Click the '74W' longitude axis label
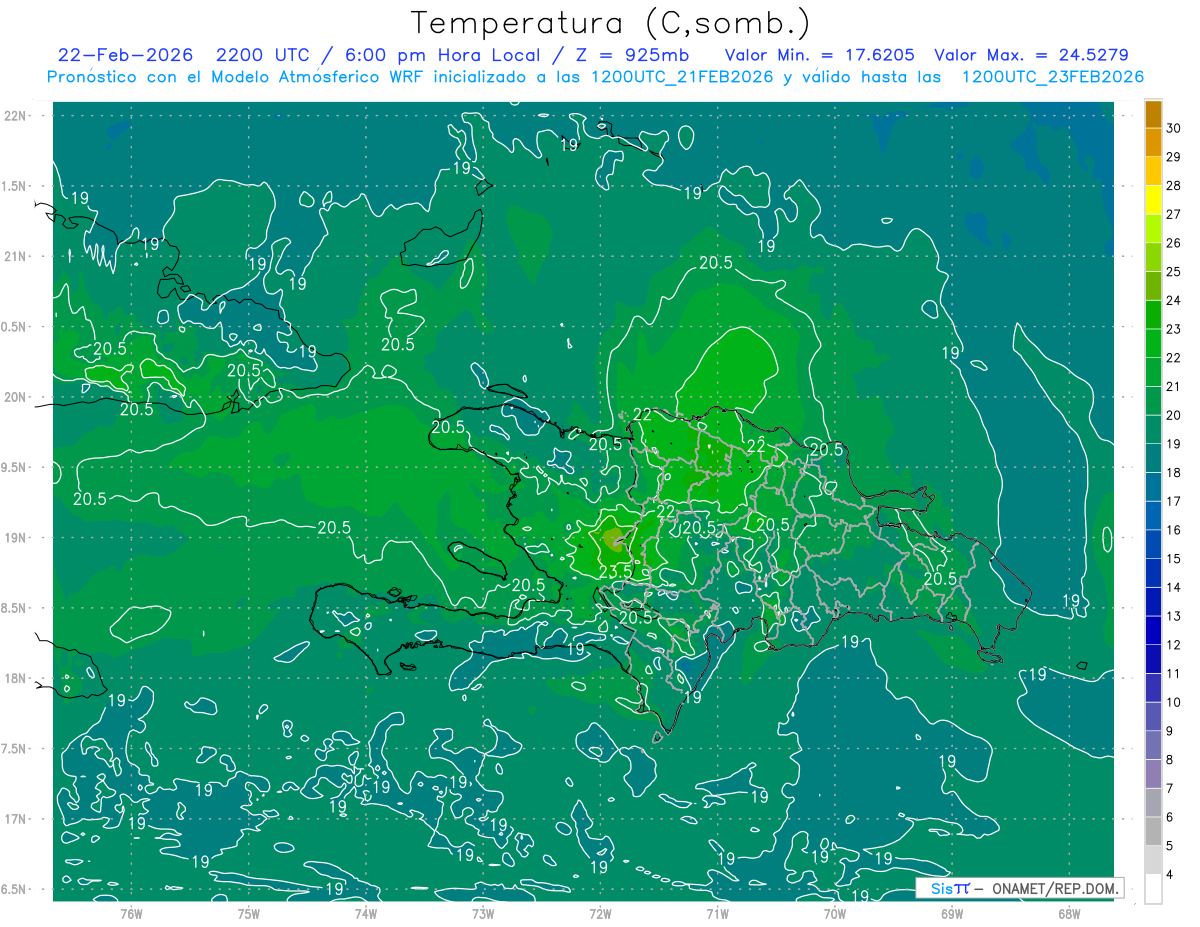Image resolution: width=1200 pixels, height=927 pixels. [x=366, y=914]
